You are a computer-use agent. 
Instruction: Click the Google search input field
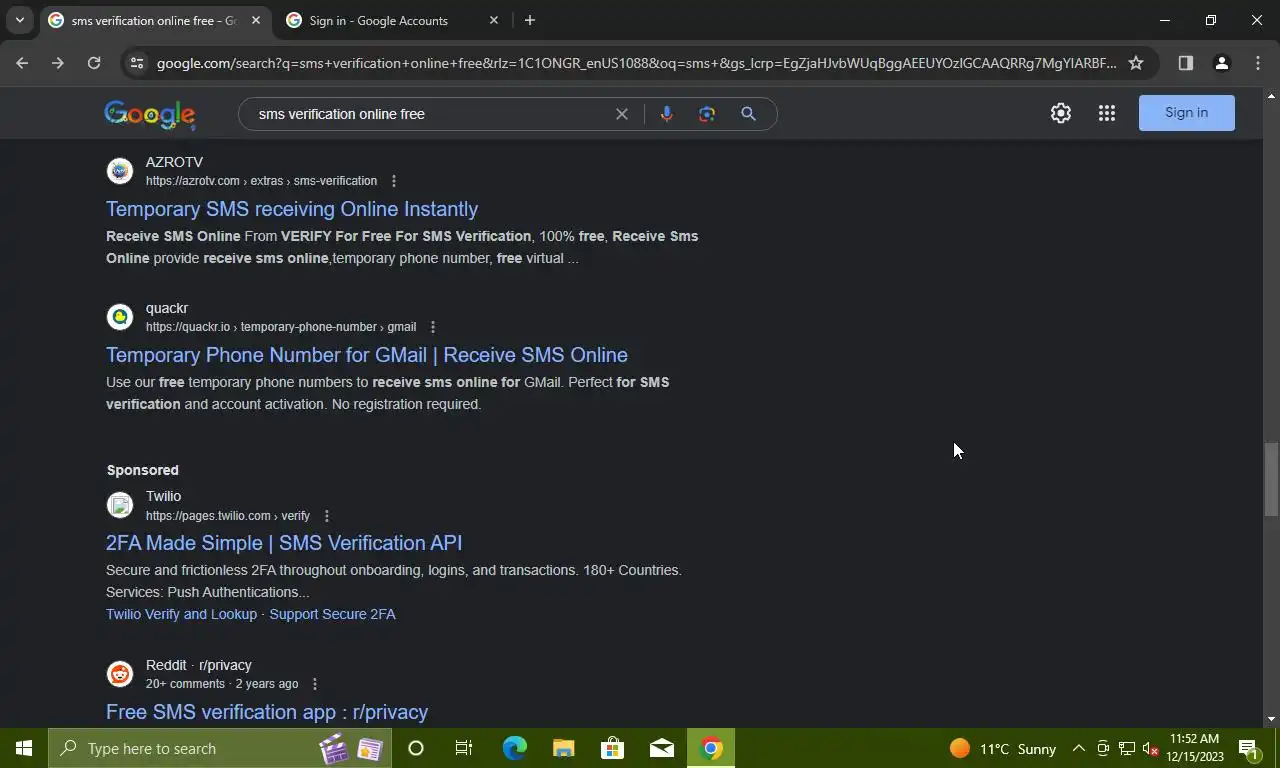(430, 114)
